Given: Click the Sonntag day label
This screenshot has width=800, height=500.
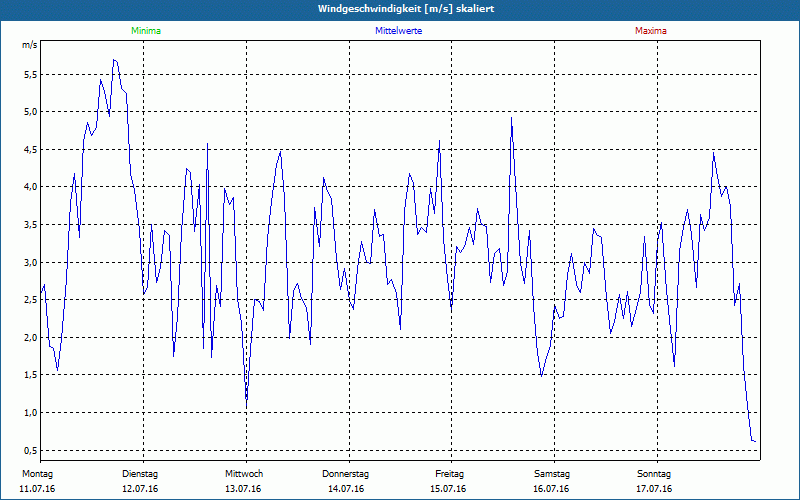Looking at the screenshot, I should click(x=654, y=474).
